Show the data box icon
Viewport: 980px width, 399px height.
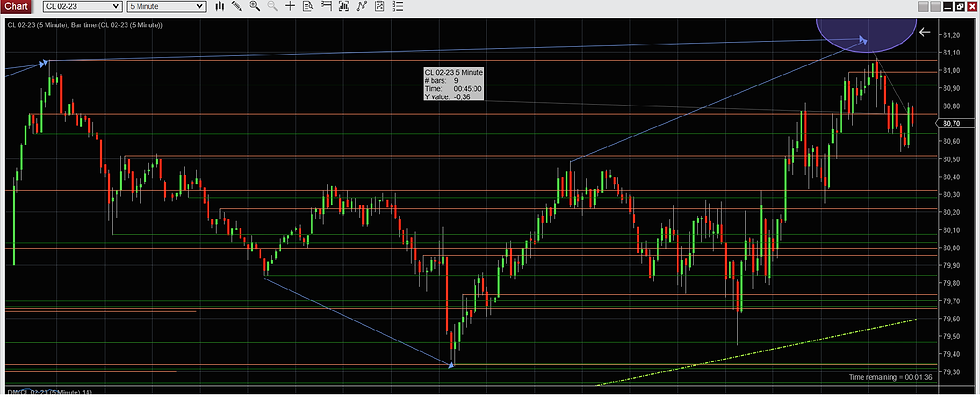[x=308, y=6]
